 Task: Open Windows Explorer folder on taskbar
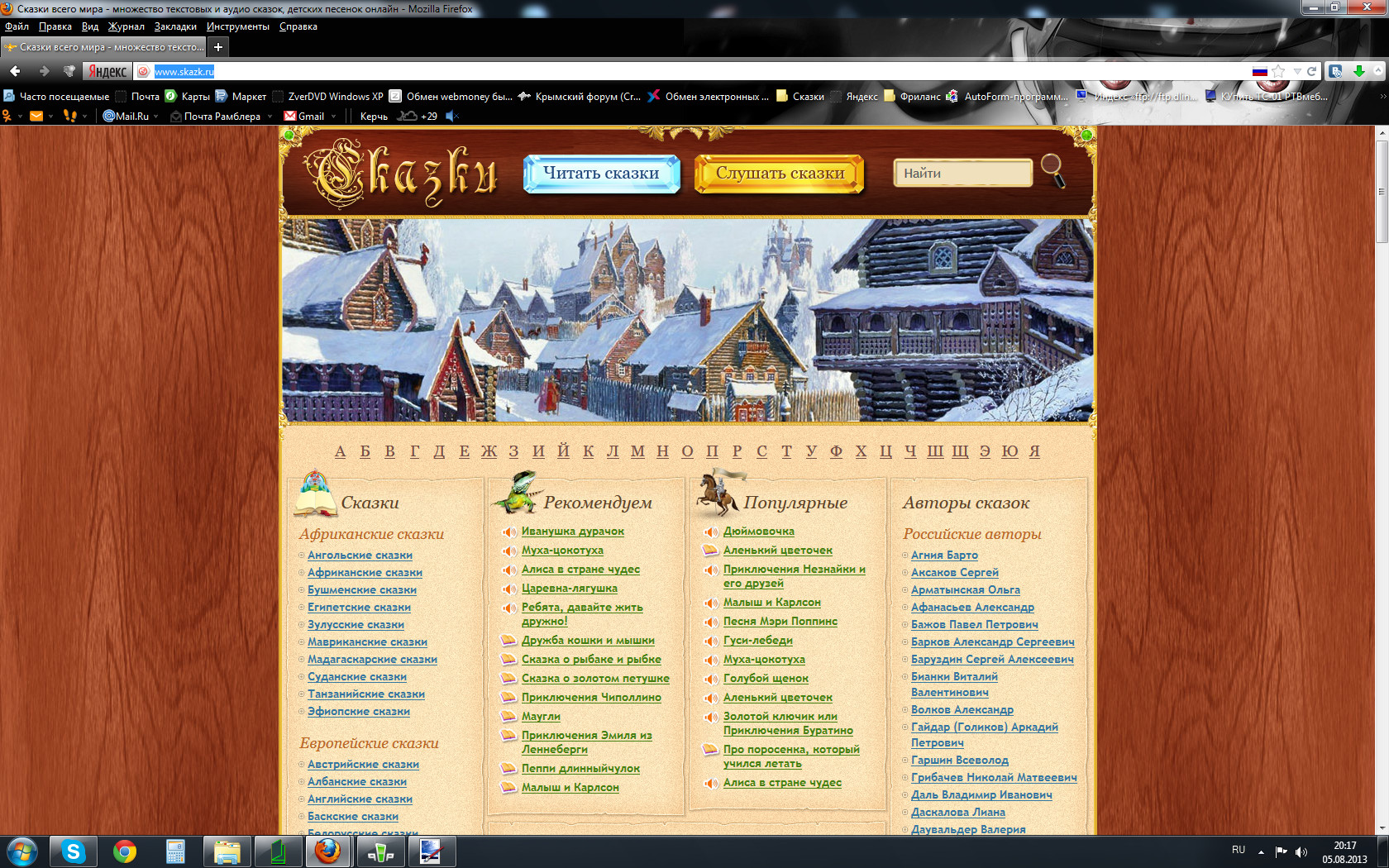click(x=227, y=851)
